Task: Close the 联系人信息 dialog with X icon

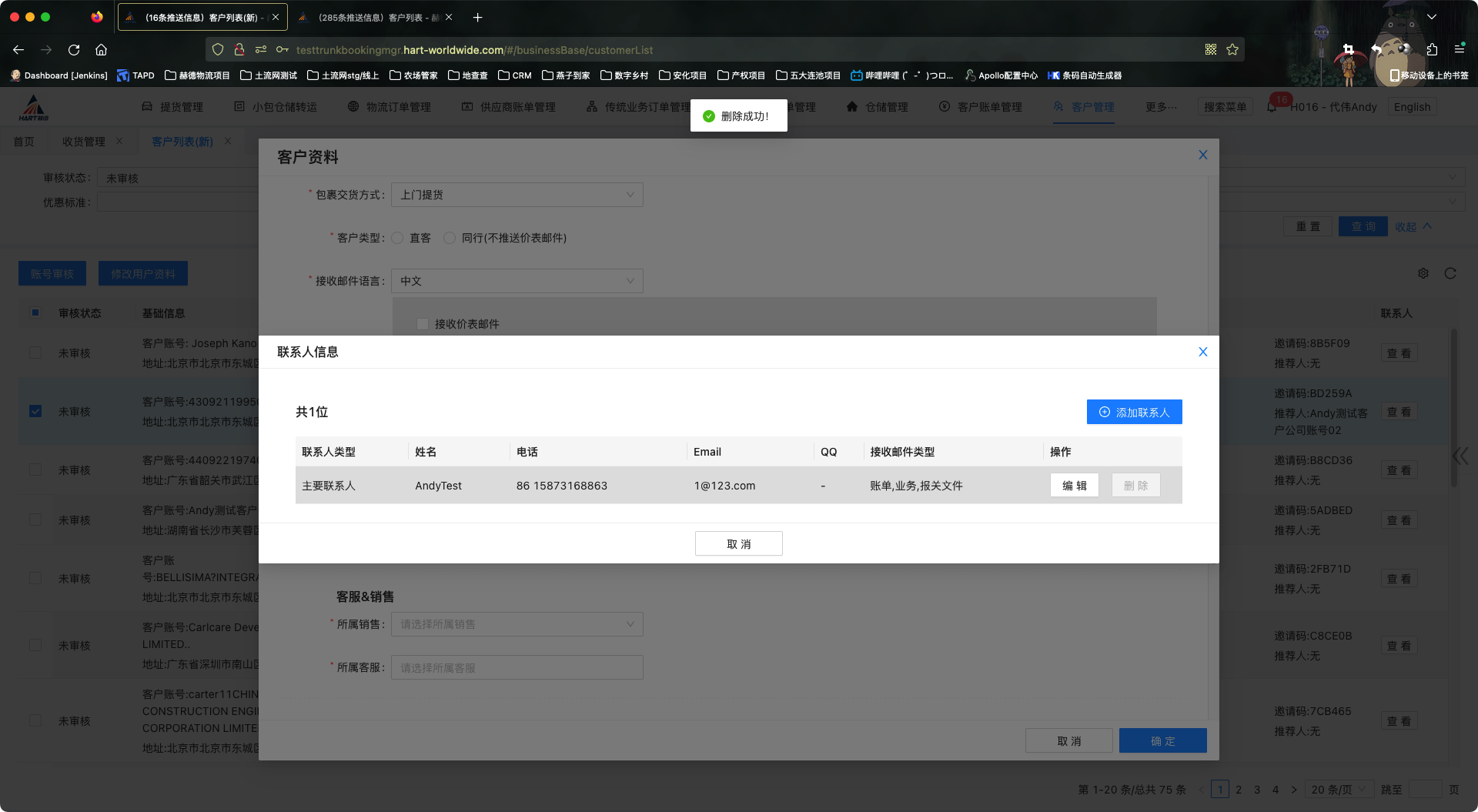Action: tap(1202, 352)
